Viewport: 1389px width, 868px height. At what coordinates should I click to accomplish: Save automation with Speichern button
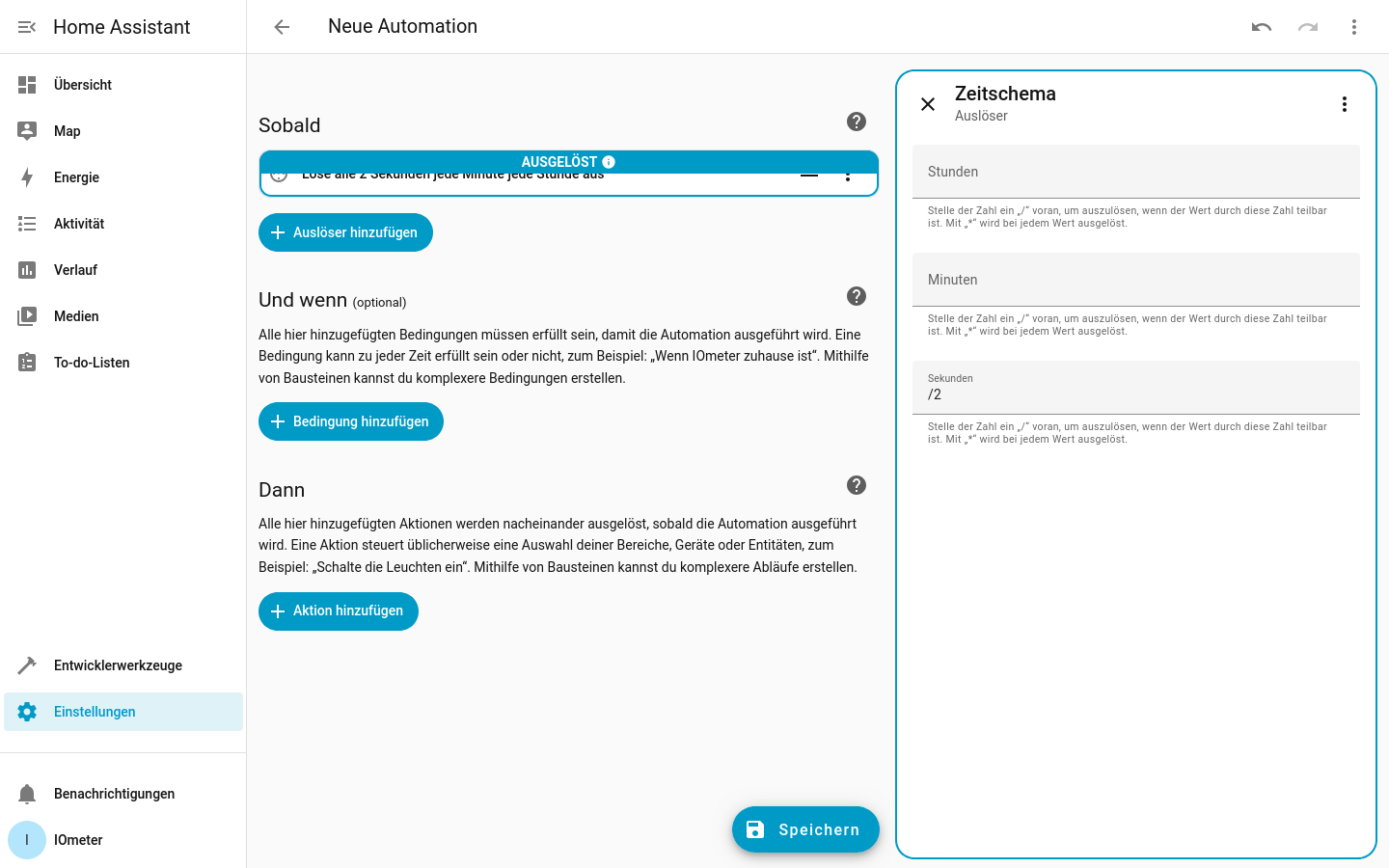pyautogui.click(x=805, y=829)
